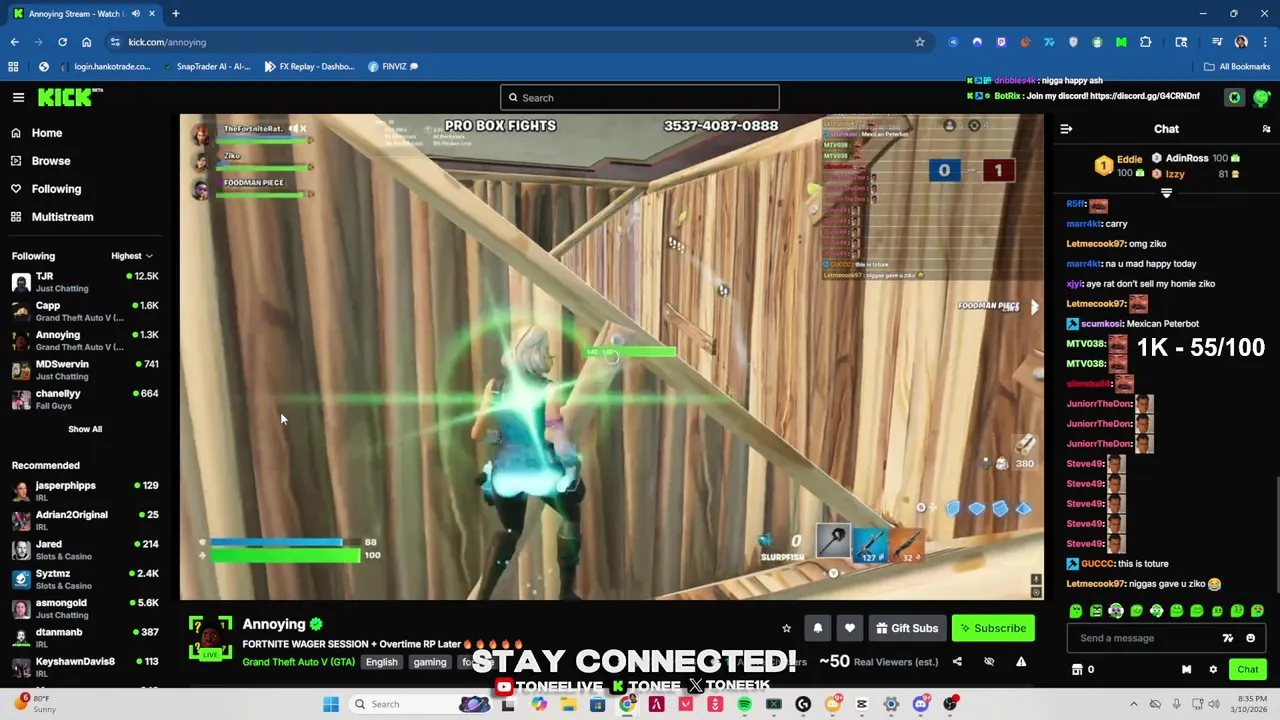Open FX Replay bookmark
Image resolution: width=1280 pixels, height=720 pixels.
[x=309, y=67]
